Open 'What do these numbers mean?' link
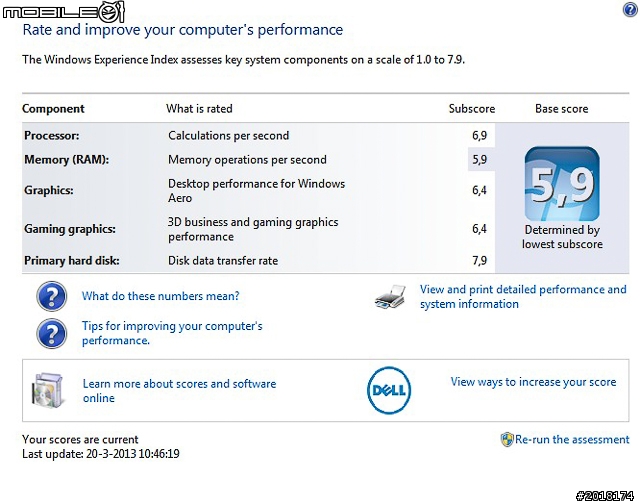 coord(160,296)
